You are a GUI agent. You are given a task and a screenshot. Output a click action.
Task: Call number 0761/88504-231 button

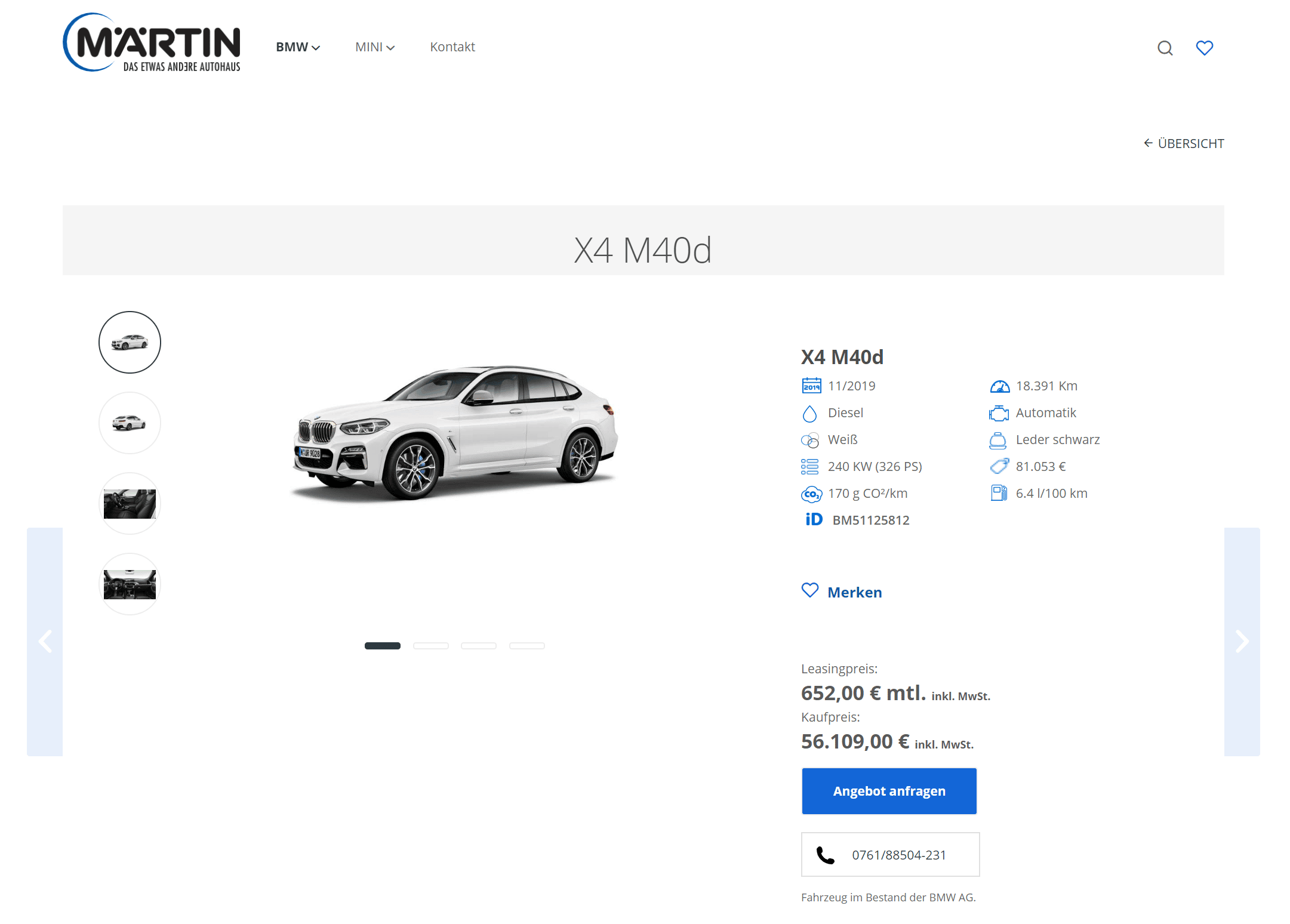pyautogui.click(x=890, y=855)
